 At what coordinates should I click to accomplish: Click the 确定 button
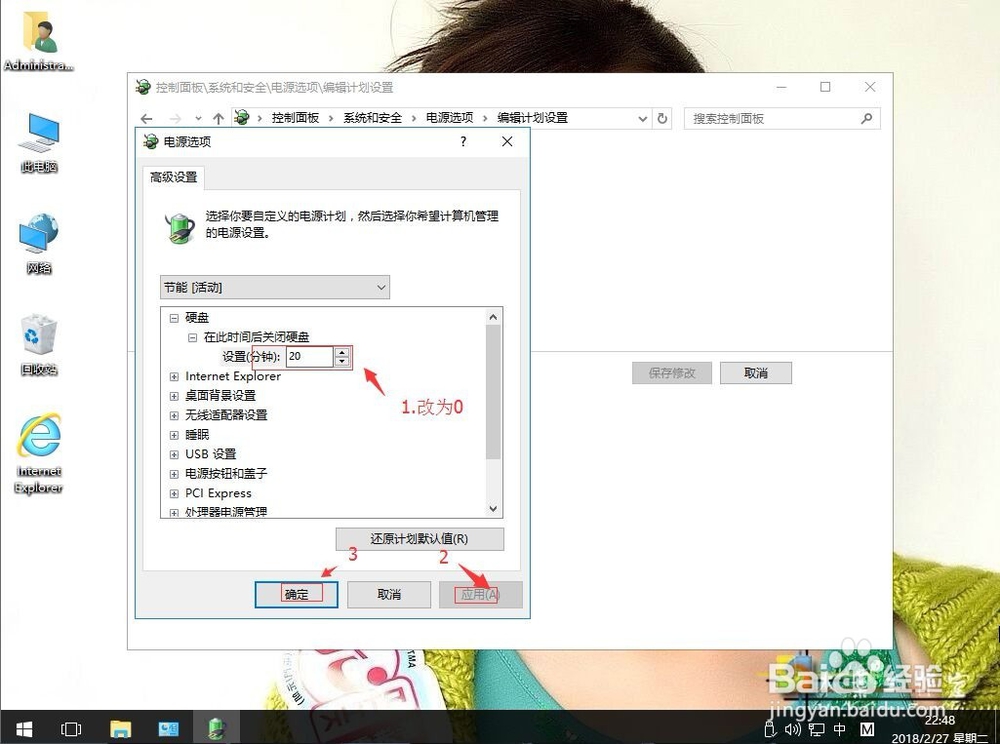pos(296,594)
